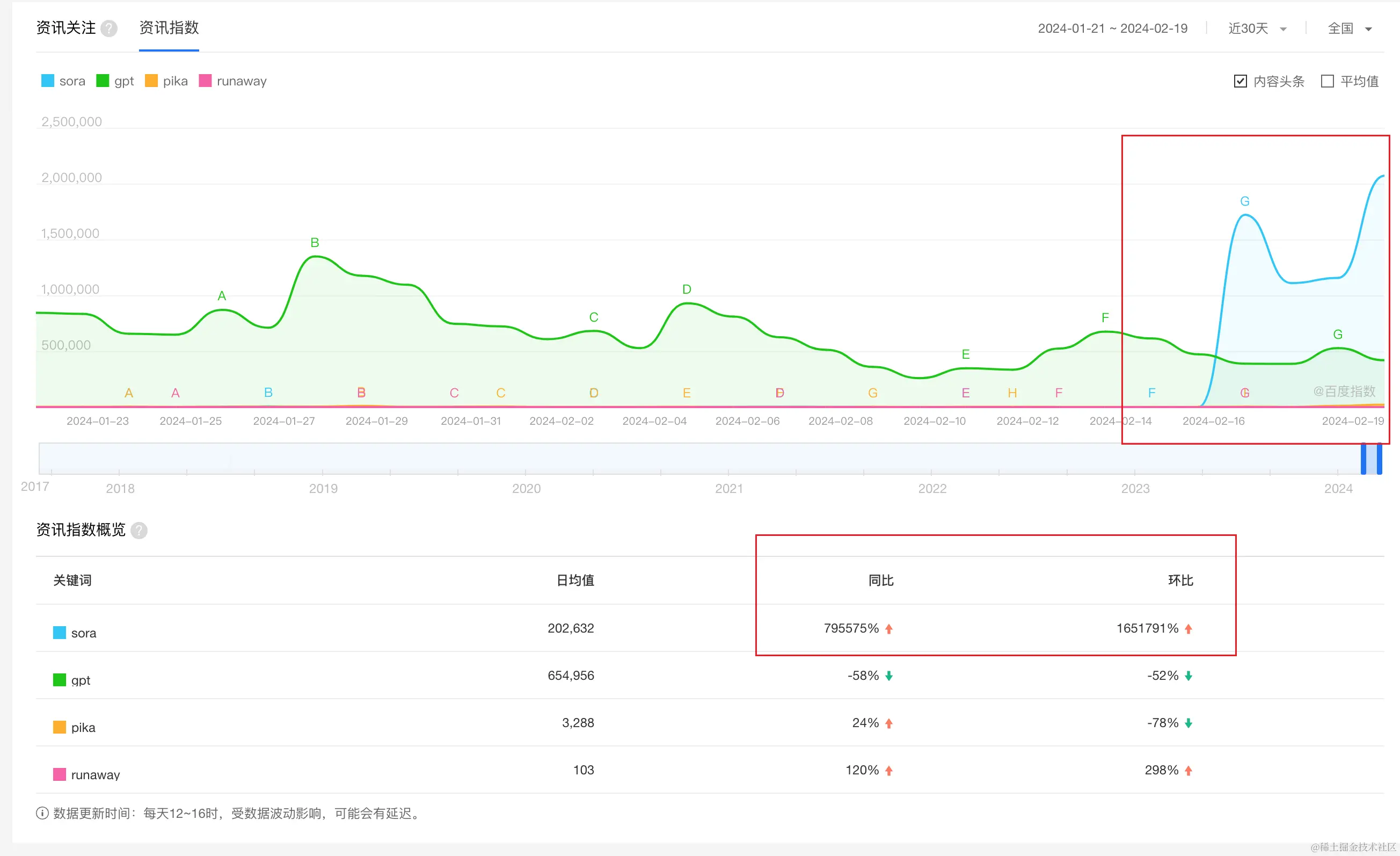Click sora row 同比 red up arrow
Image resolution: width=1400 pixels, height=856 pixels.
click(889, 629)
